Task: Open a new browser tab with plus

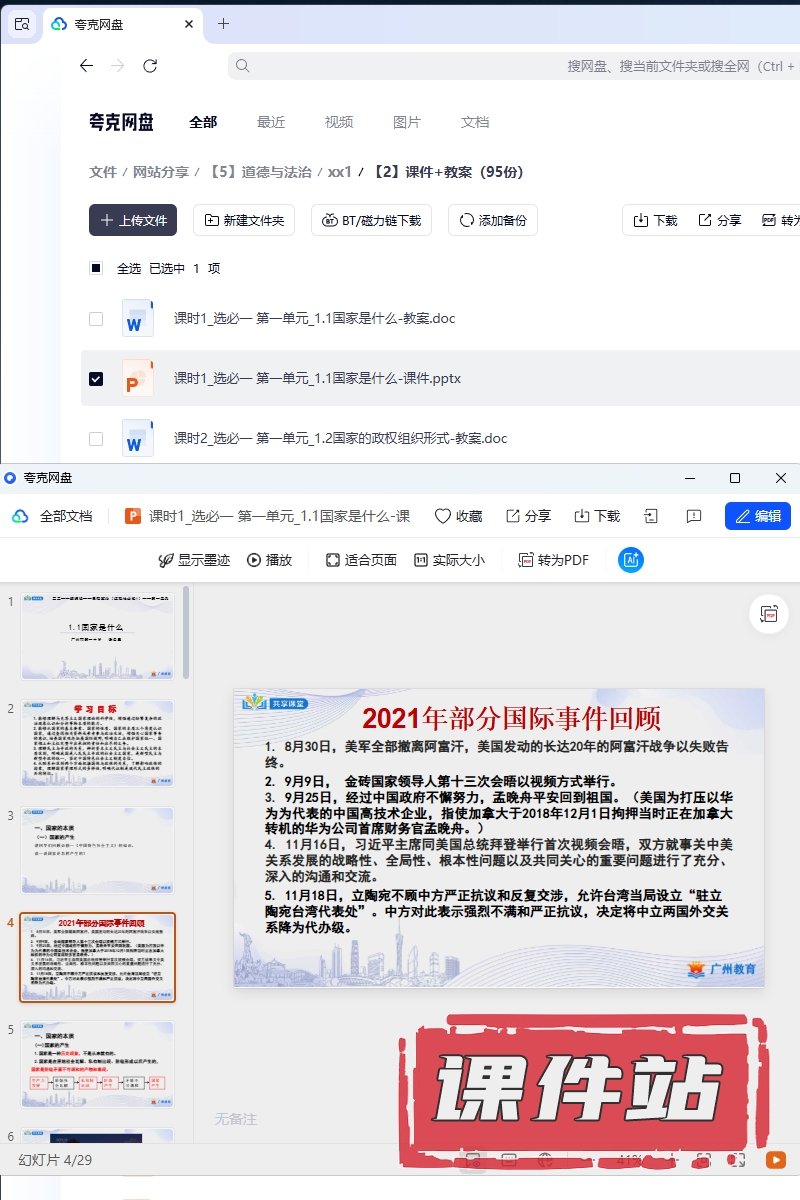Action: coord(223,23)
